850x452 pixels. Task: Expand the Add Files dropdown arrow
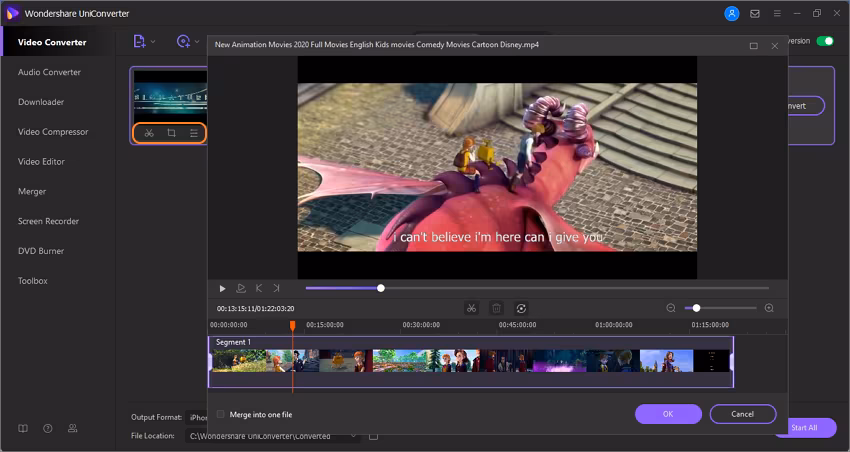click(x=153, y=41)
